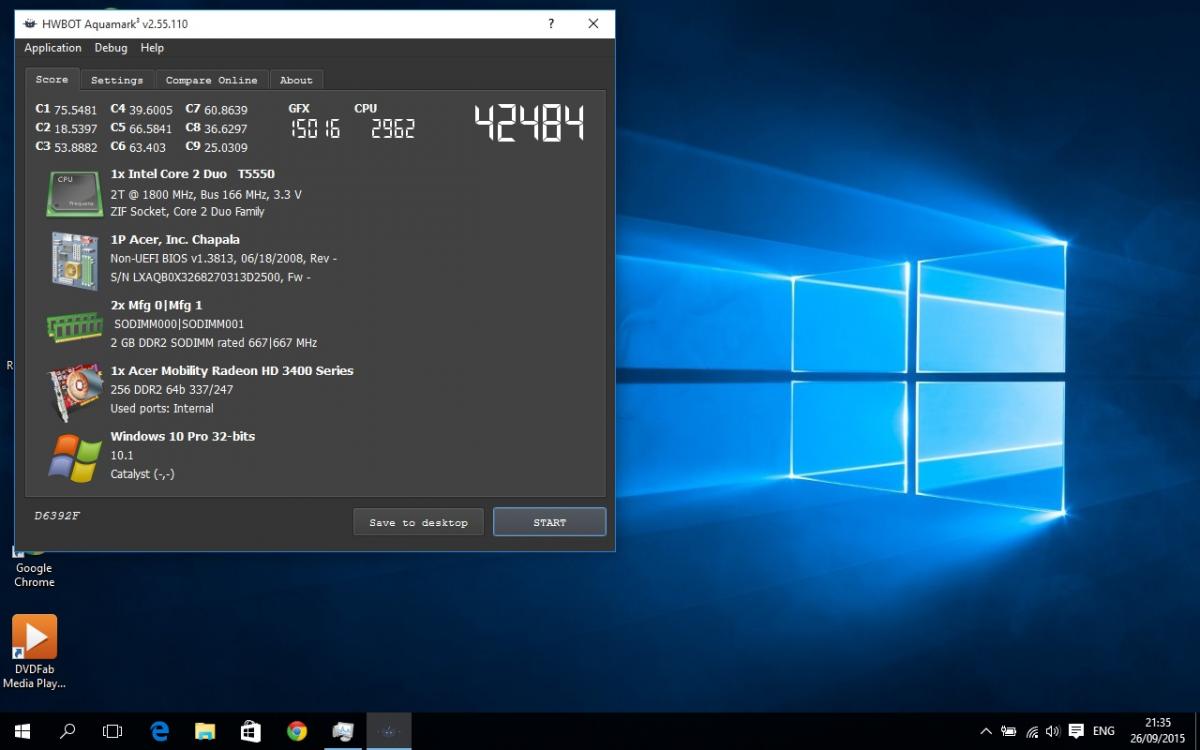Click the 'Non-UEFI BIOS v1.3813' line
Viewport: 1200px width, 750px height.
coord(223,258)
